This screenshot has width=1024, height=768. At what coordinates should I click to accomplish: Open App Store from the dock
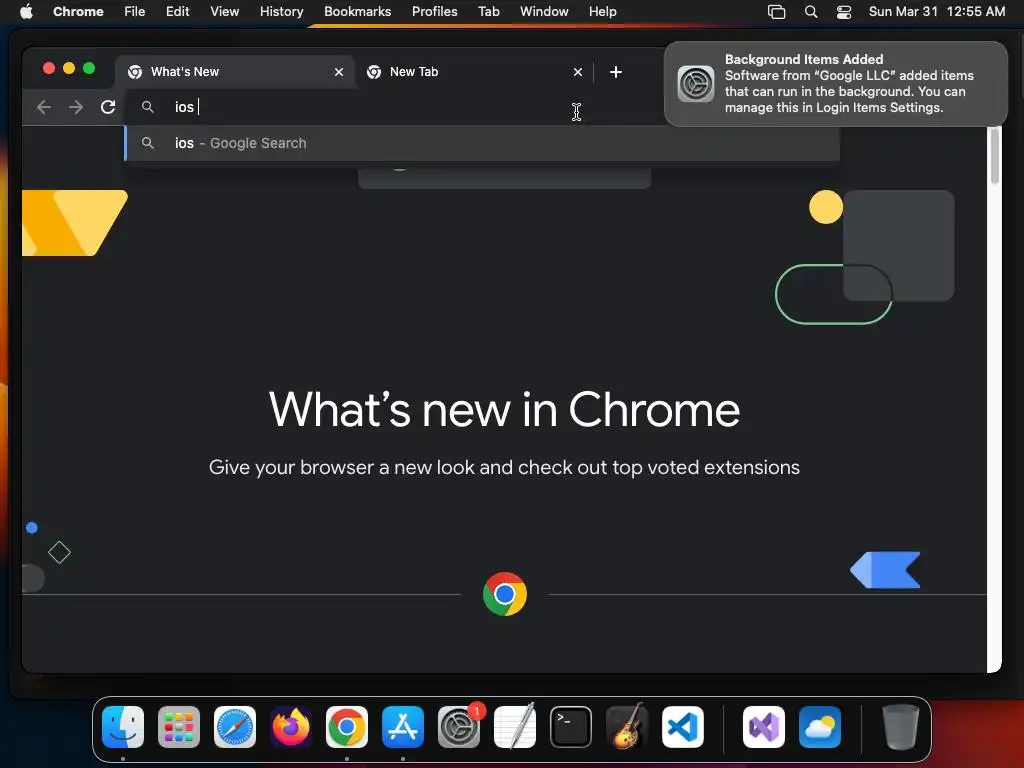[403, 726]
